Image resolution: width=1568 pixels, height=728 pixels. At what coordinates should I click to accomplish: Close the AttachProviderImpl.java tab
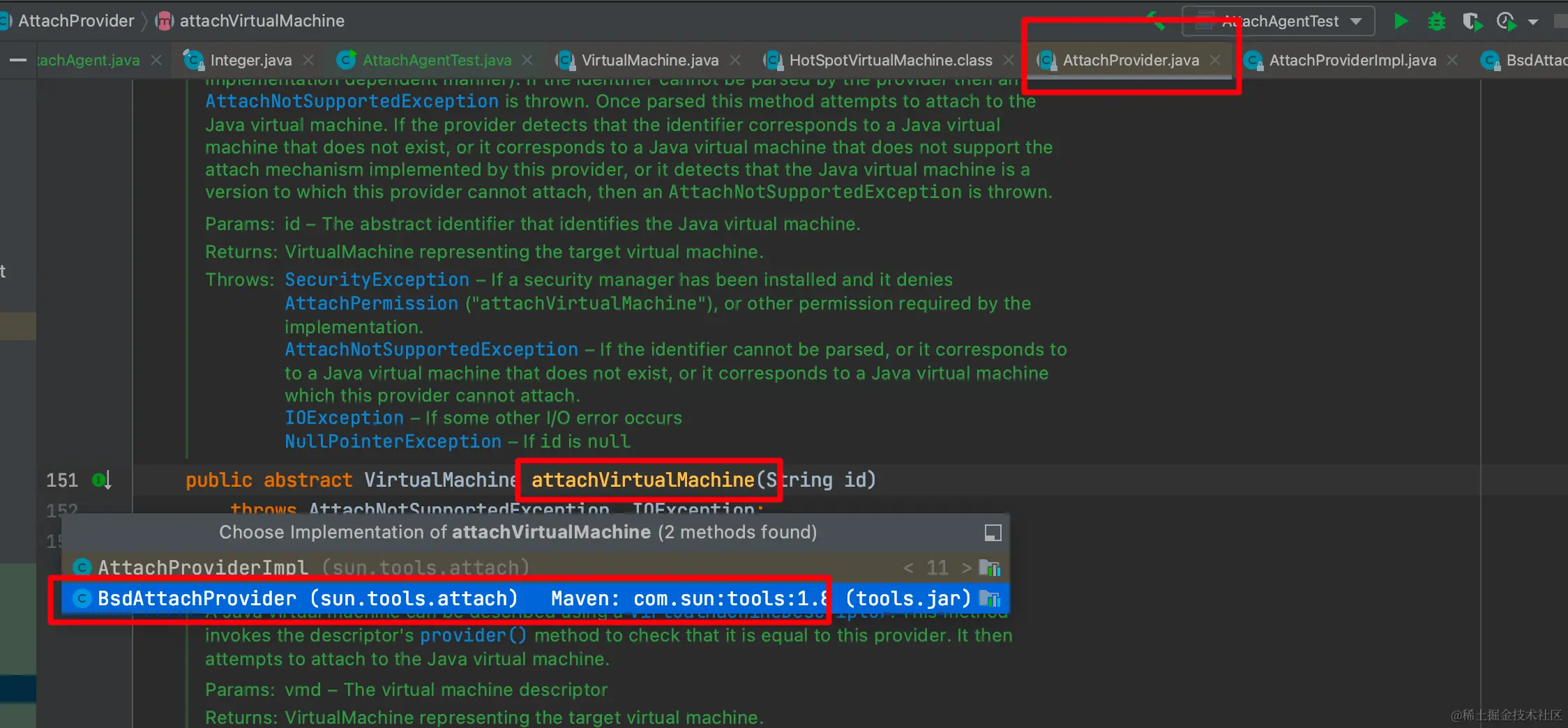[1452, 61]
